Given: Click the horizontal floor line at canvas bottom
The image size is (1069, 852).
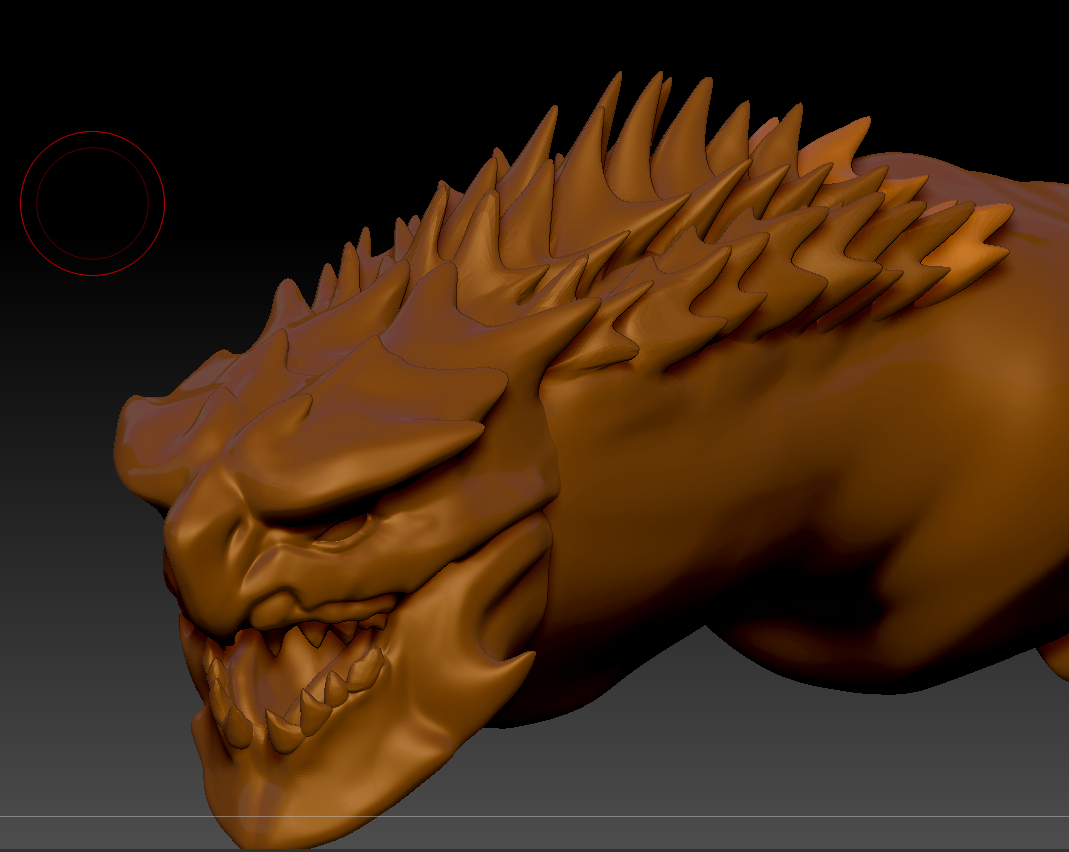Looking at the screenshot, I should pyautogui.click(x=700, y=817).
